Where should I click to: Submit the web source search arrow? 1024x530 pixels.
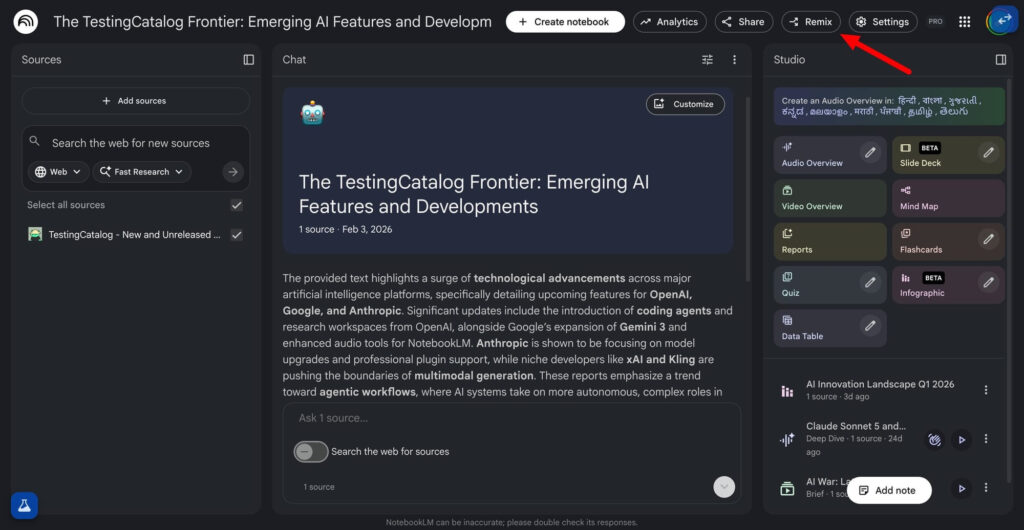pos(233,172)
